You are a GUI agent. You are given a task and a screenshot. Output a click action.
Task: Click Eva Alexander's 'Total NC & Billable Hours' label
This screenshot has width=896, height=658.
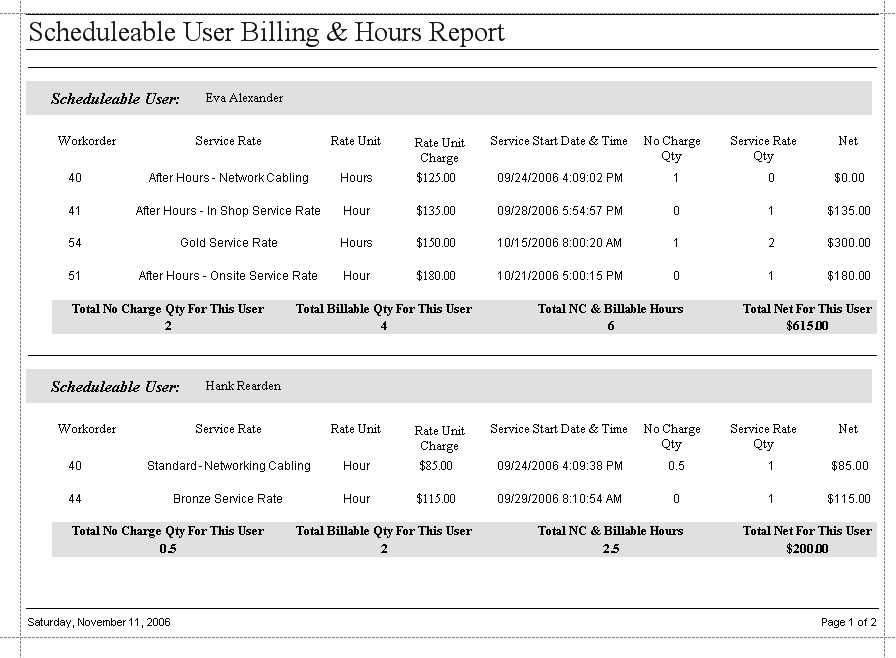(x=610, y=309)
